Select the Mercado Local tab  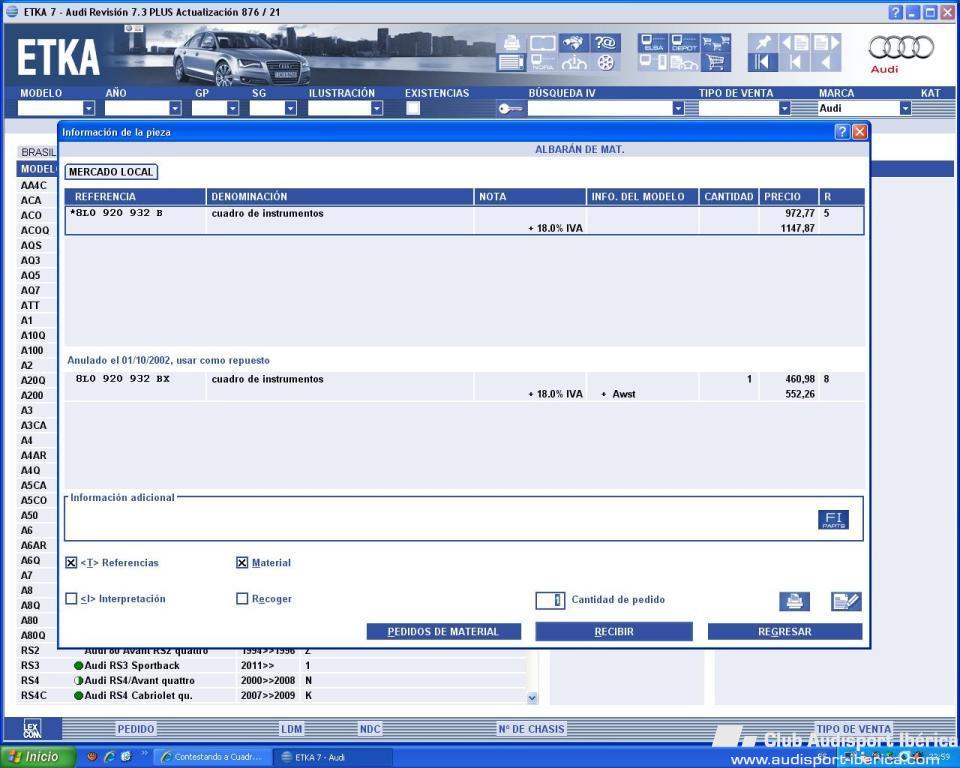pos(111,172)
